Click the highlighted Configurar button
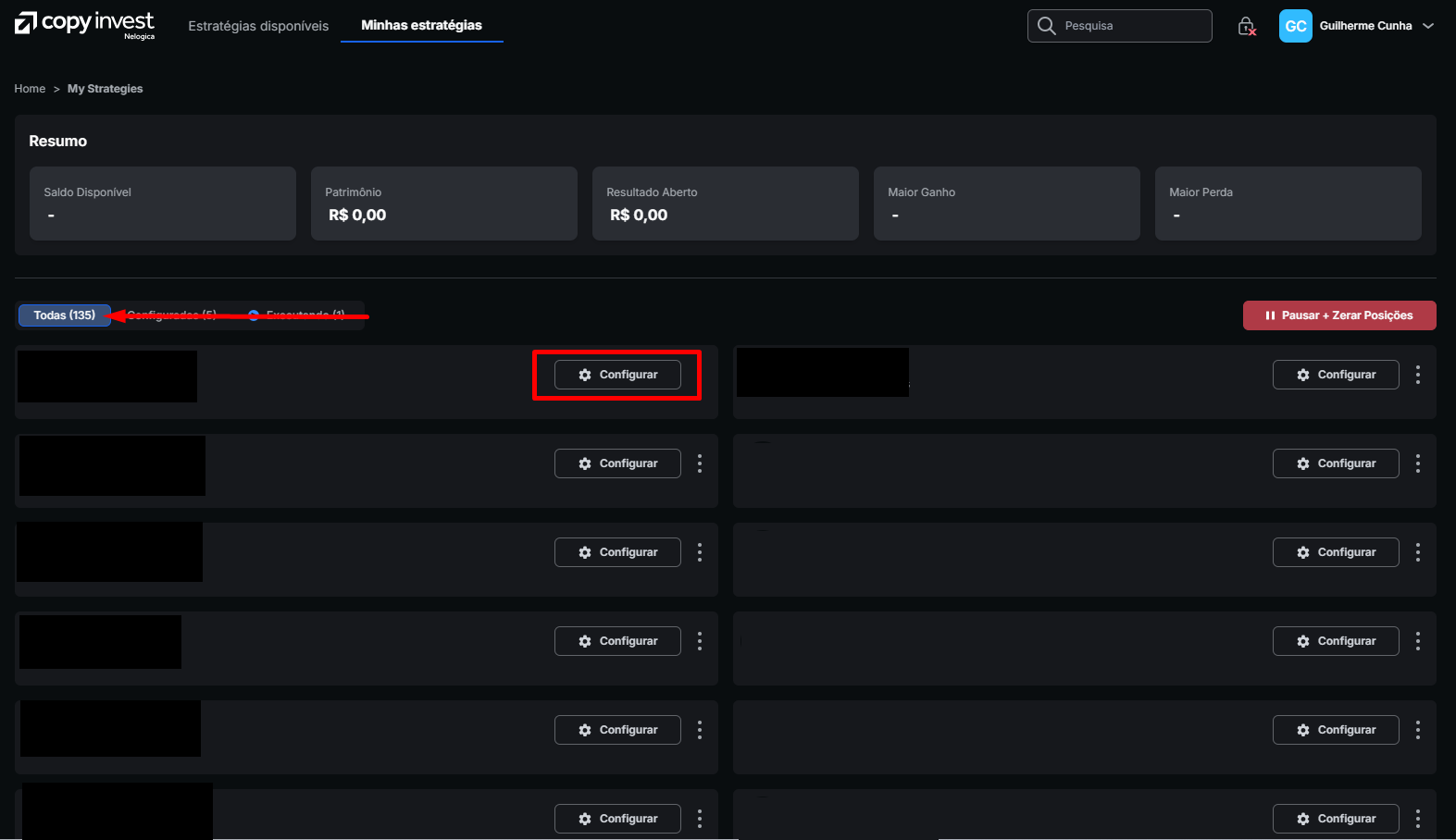The image size is (1456, 840). point(617,375)
